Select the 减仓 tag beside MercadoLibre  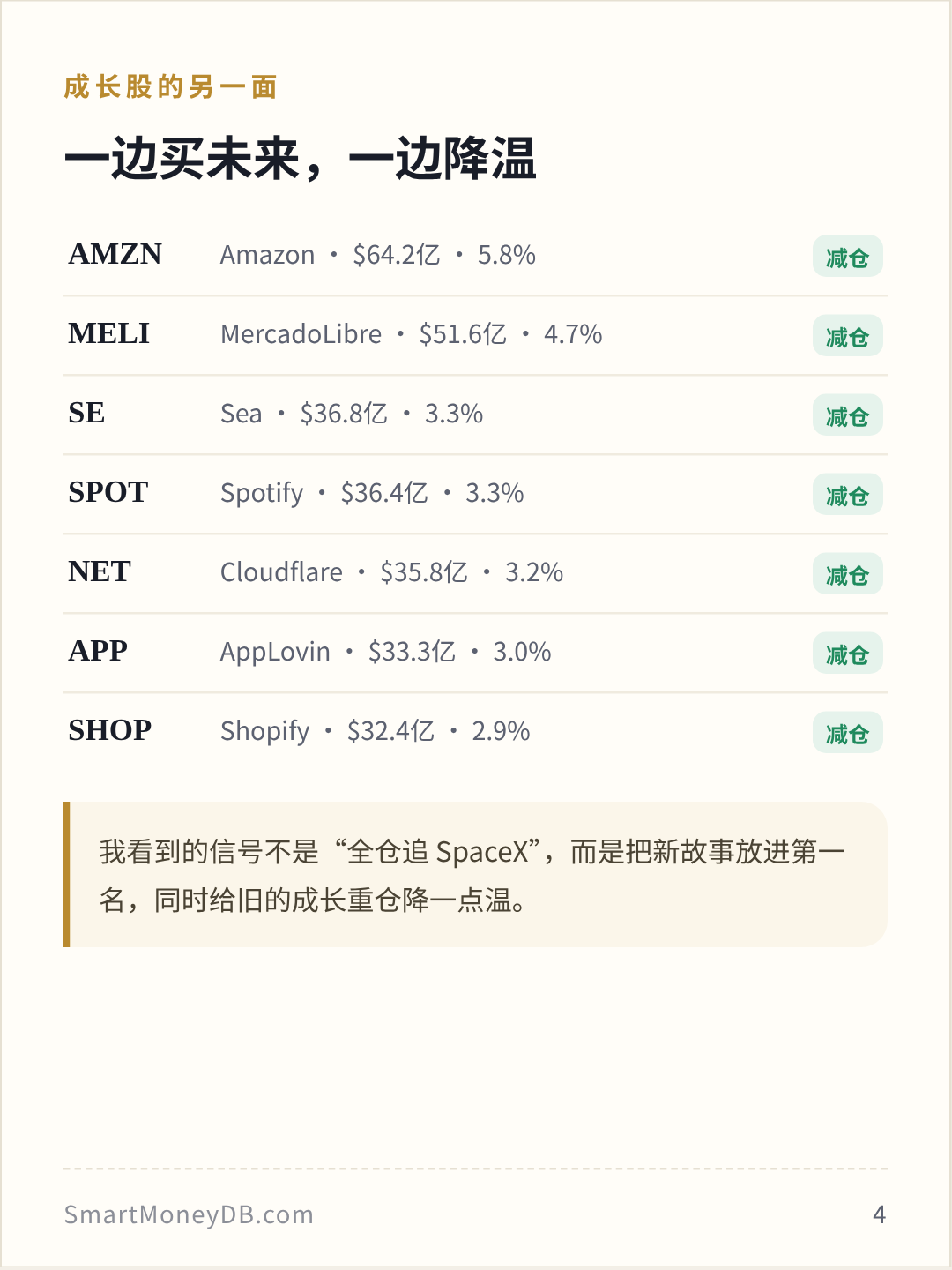tap(847, 336)
